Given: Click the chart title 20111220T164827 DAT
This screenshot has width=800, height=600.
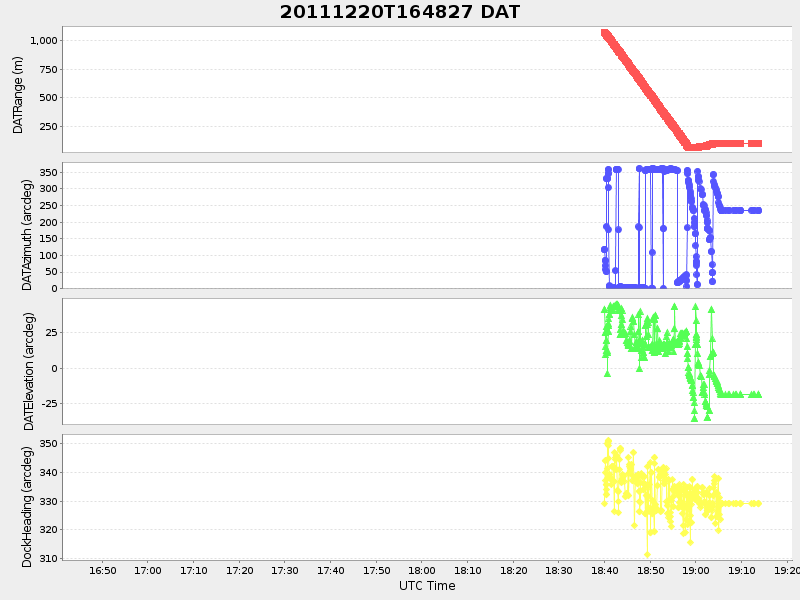Looking at the screenshot, I should [400, 12].
